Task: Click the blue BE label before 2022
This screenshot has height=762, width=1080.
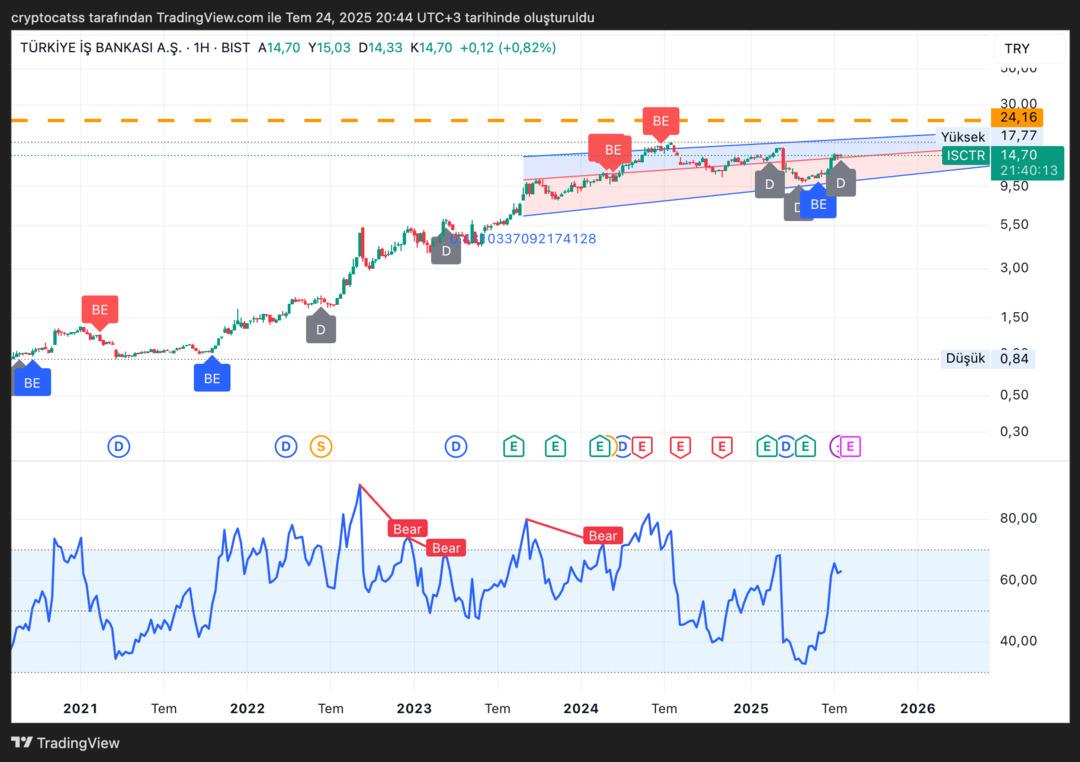Action: coord(212,377)
